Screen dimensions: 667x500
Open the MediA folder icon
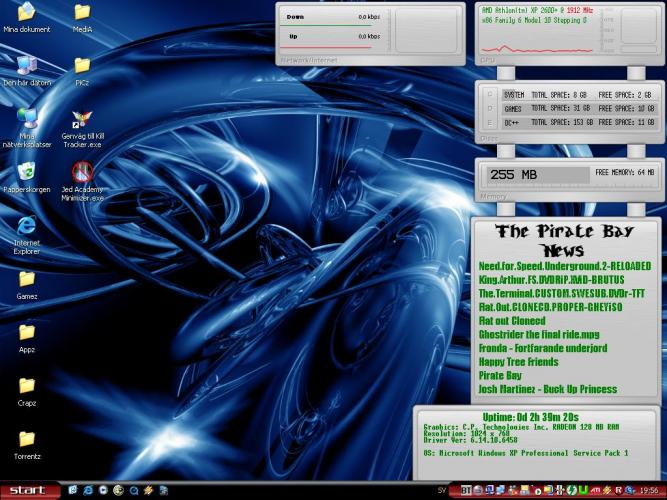point(83,13)
